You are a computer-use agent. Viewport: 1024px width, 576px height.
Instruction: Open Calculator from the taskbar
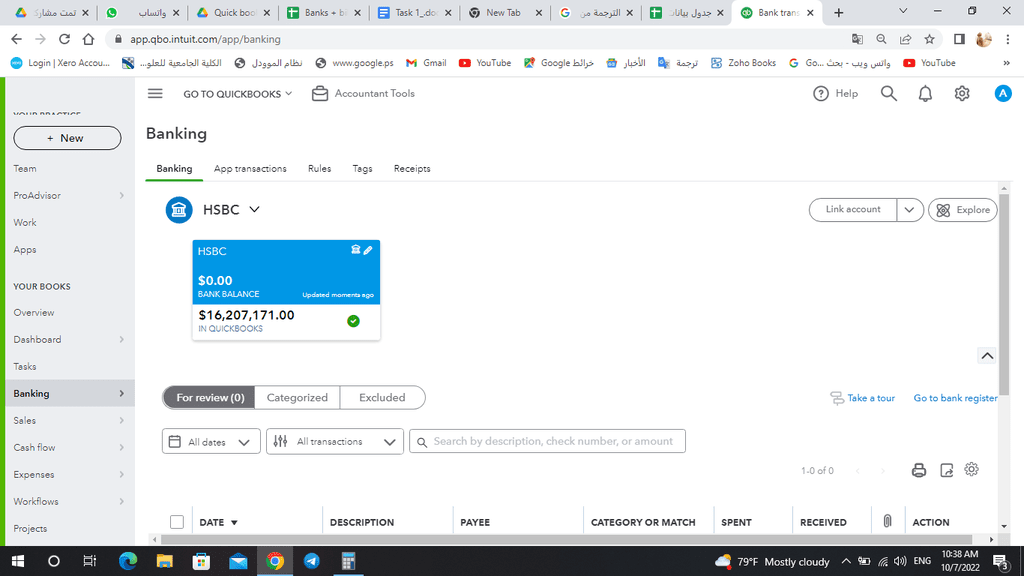click(348, 561)
